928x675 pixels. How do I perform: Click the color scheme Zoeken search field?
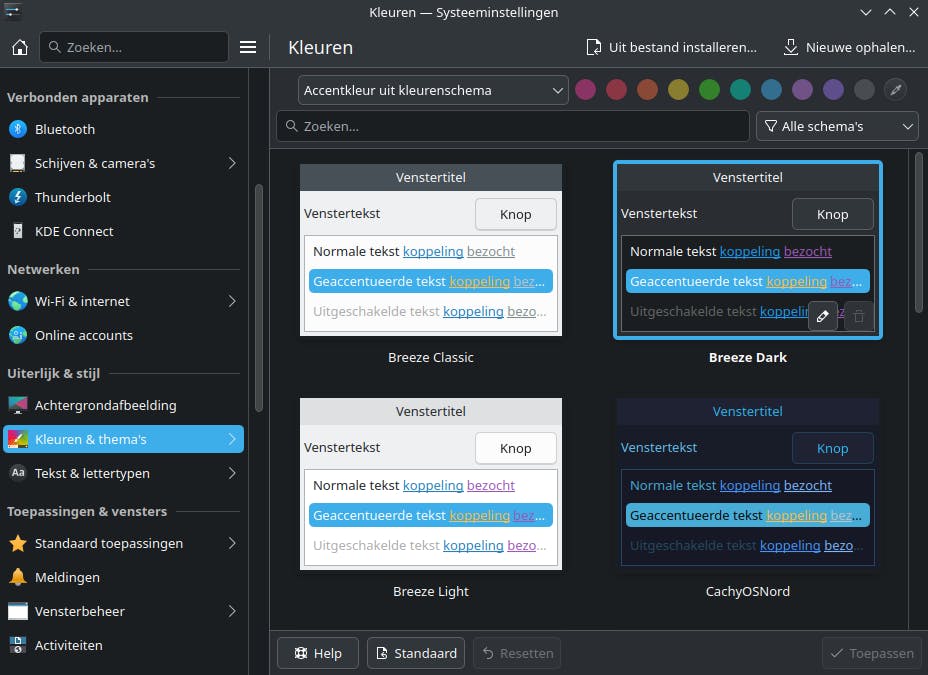pyautogui.click(x=513, y=126)
